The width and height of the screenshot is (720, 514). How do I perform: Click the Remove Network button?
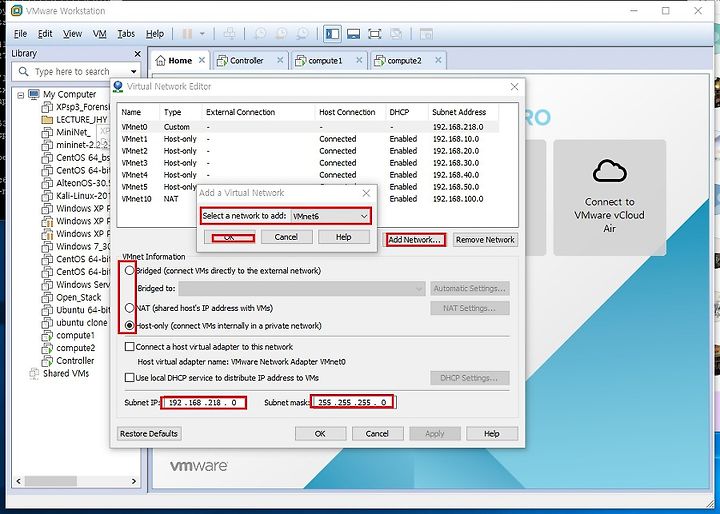485,240
